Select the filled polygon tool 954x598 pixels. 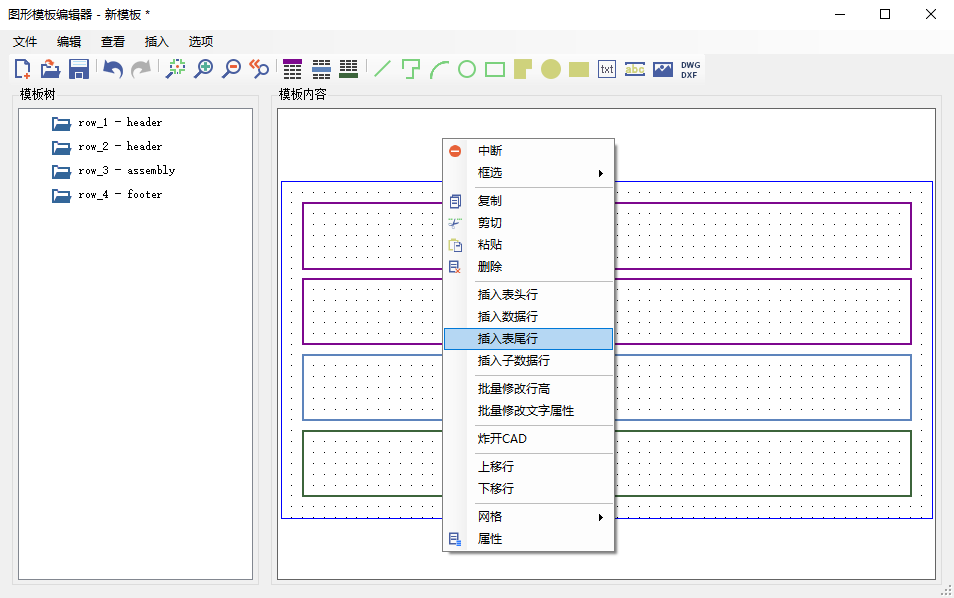tap(523, 69)
